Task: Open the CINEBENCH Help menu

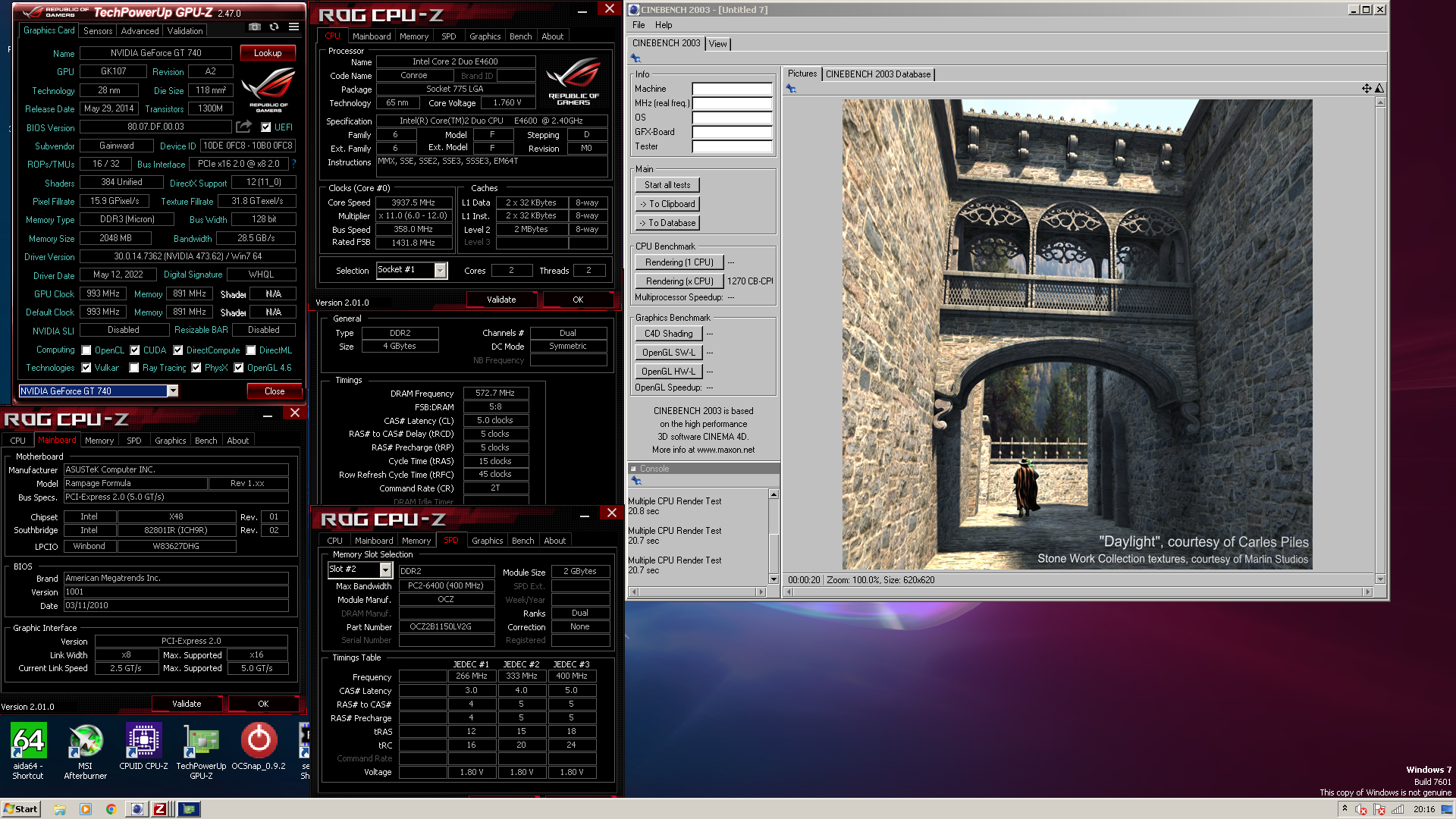Action: pyautogui.click(x=664, y=25)
